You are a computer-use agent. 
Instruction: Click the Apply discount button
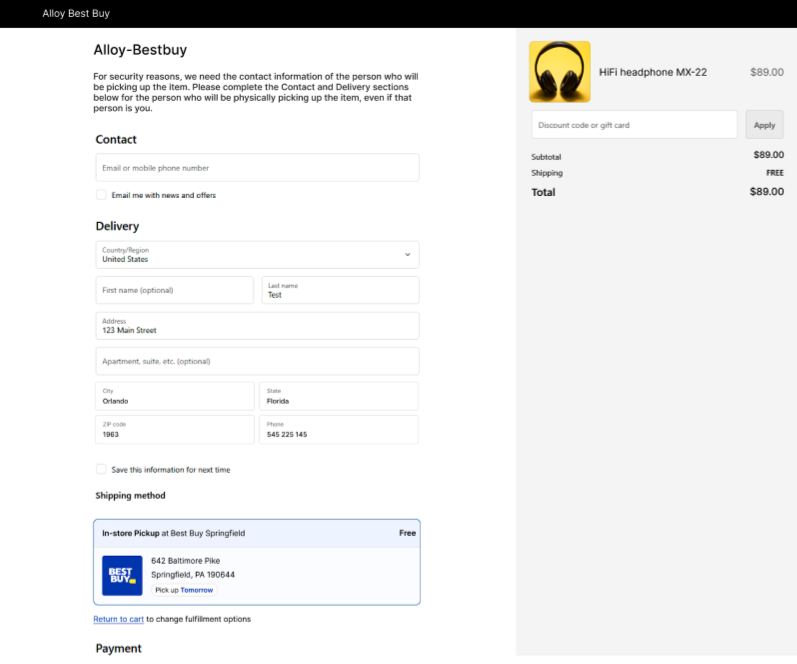tap(764, 125)
